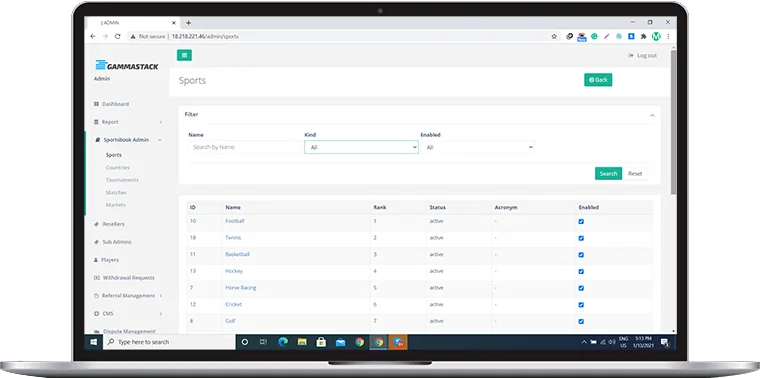The height and width of the screenshot is (378, 760).
Task: Open Withdrawal Requests in the sidebar
Action: (128, 278)
